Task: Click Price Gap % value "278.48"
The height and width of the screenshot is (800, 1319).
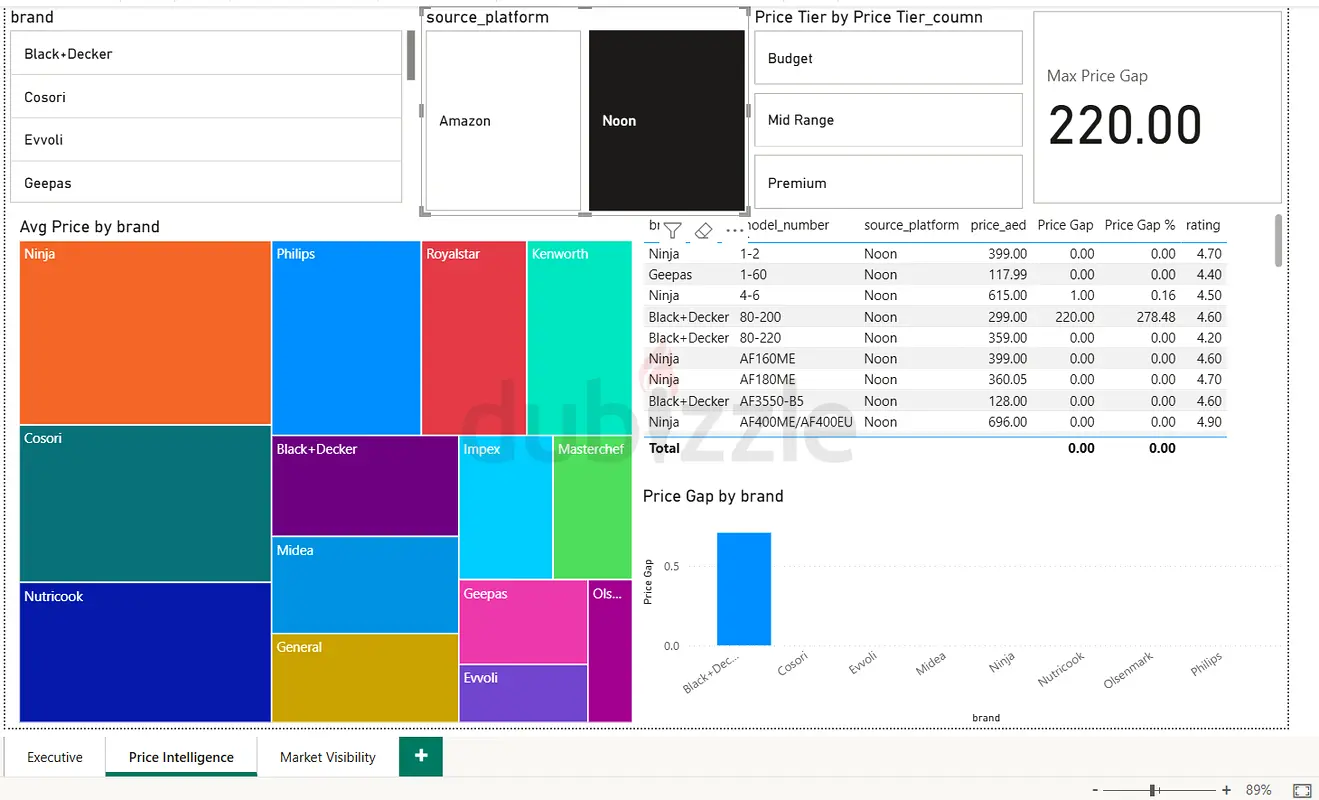Action: 1155,317
